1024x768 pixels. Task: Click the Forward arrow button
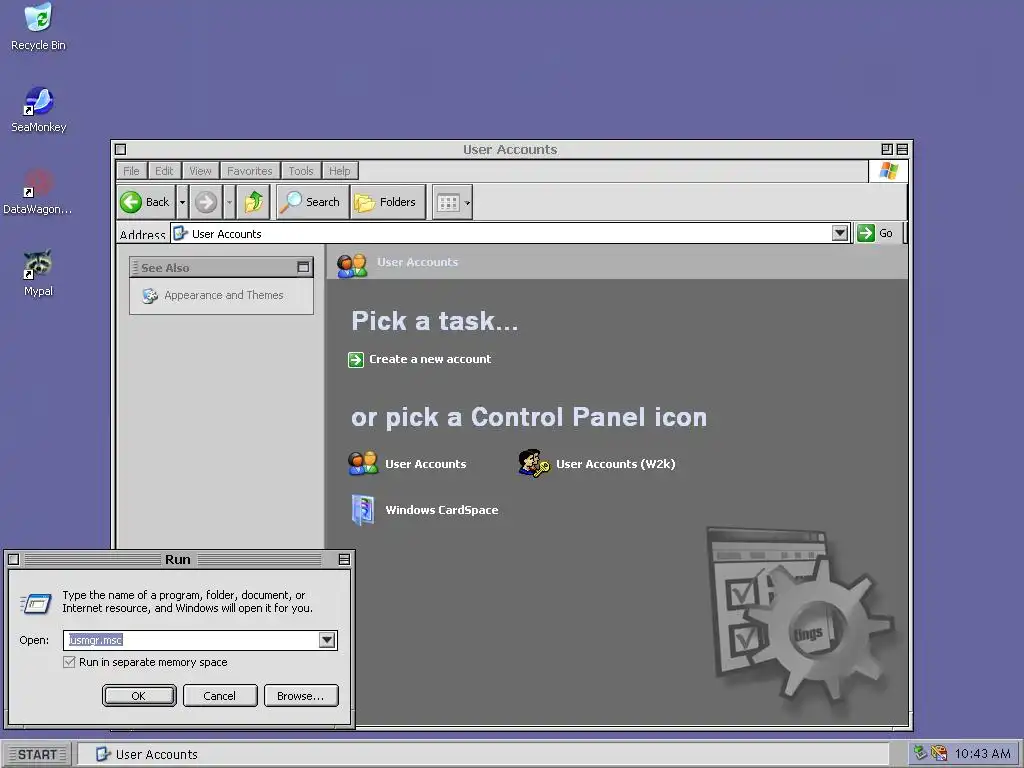pyautogui.click(x=206, y=202)
